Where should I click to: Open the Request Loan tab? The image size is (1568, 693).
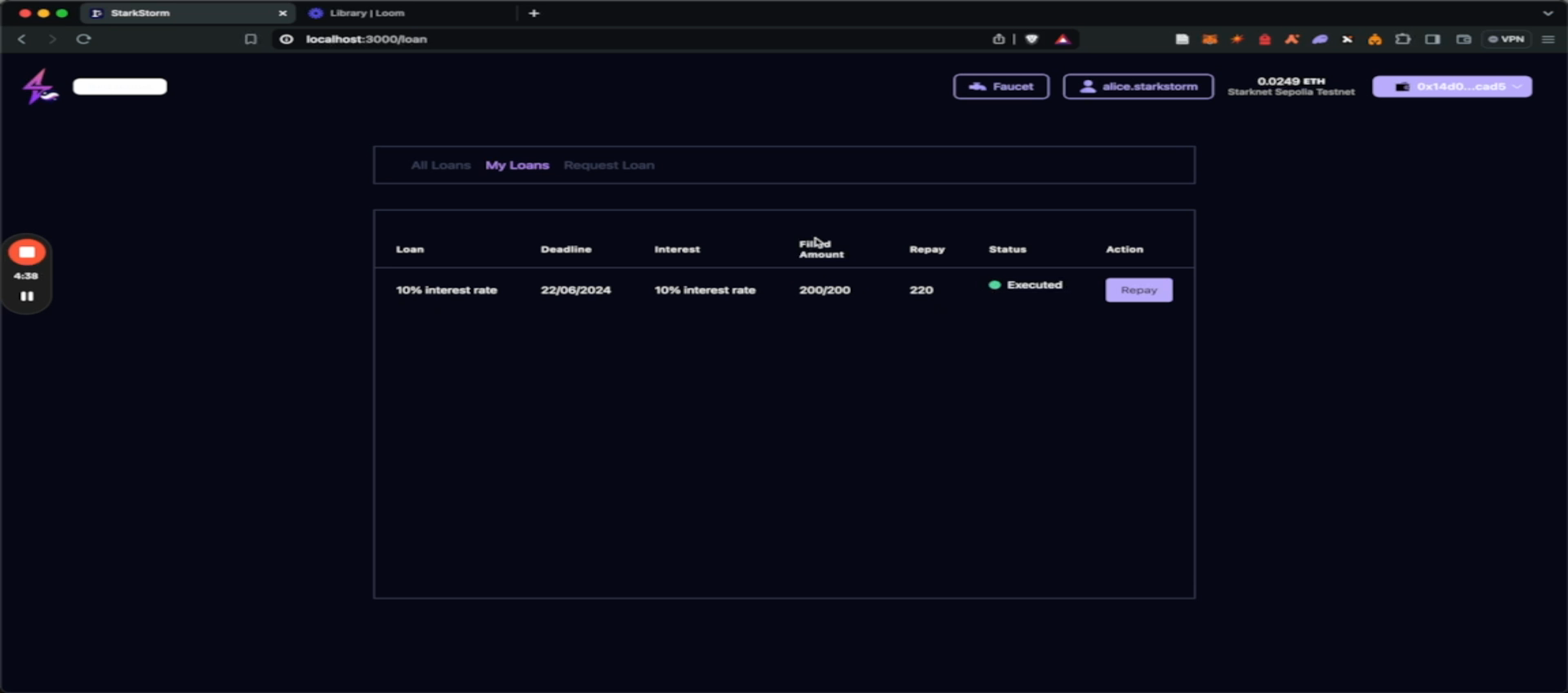(x=608, y=165)
